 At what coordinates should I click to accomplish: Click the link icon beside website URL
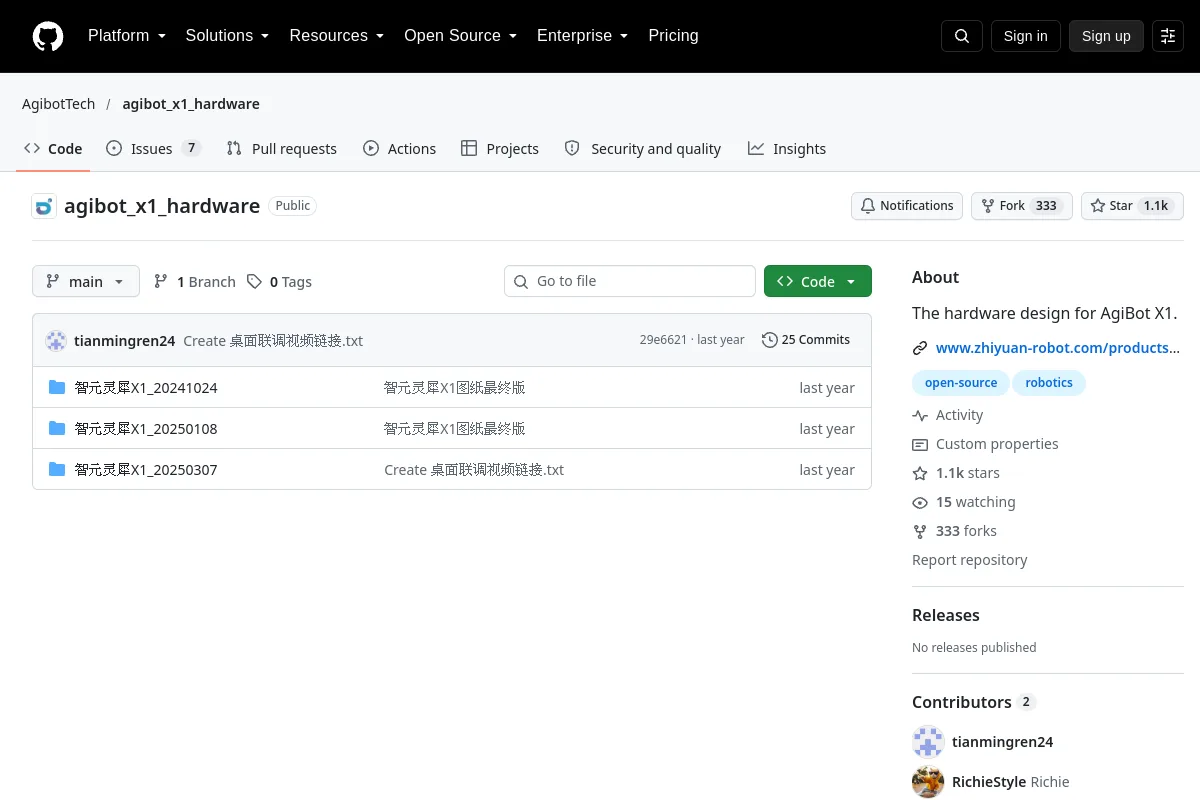coord(920,348)
